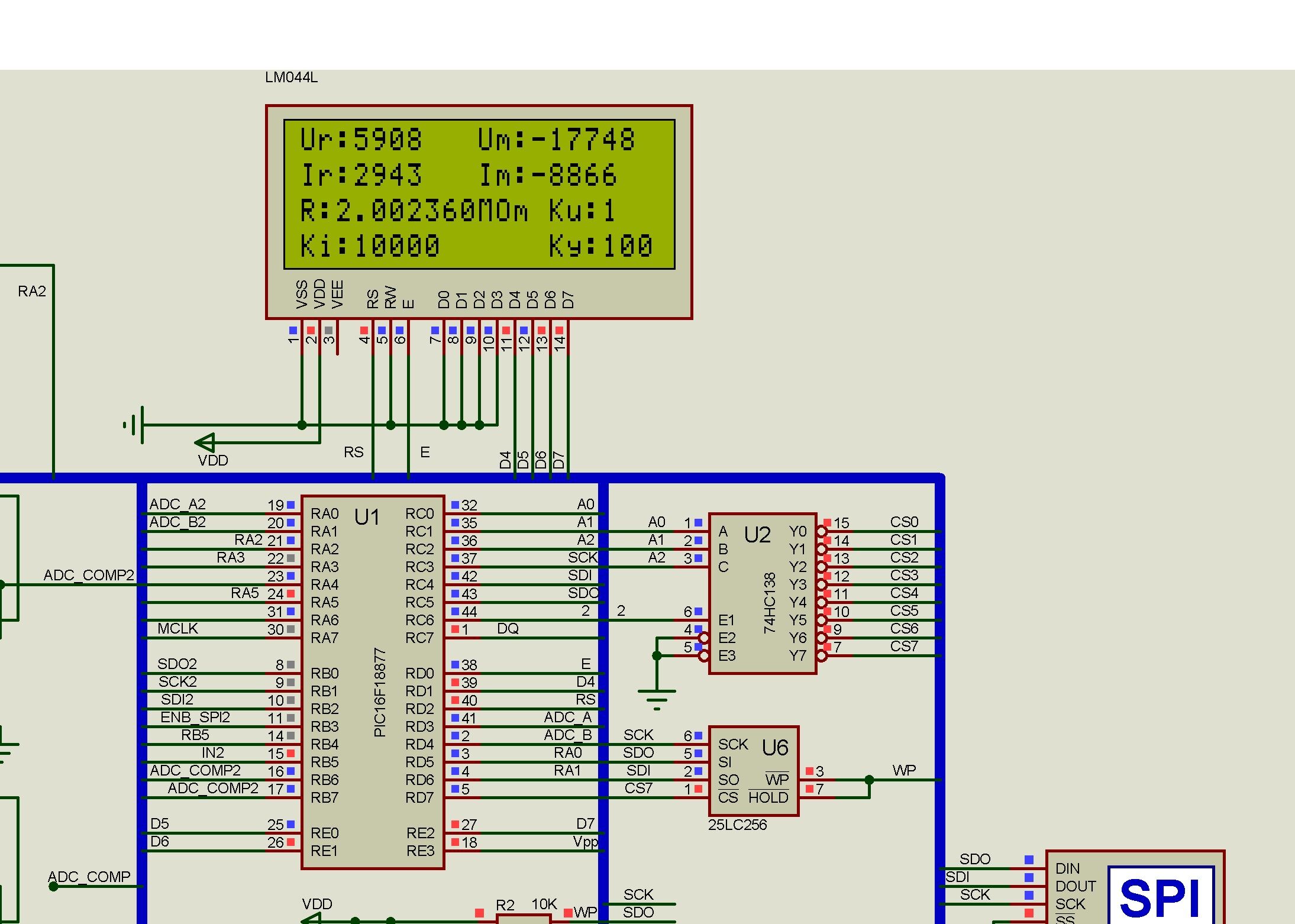Image resolution: width=1295 pixels, height=924 pixels.
Task: Click pin number 15 on U2
Action: (x=841, y=523)
